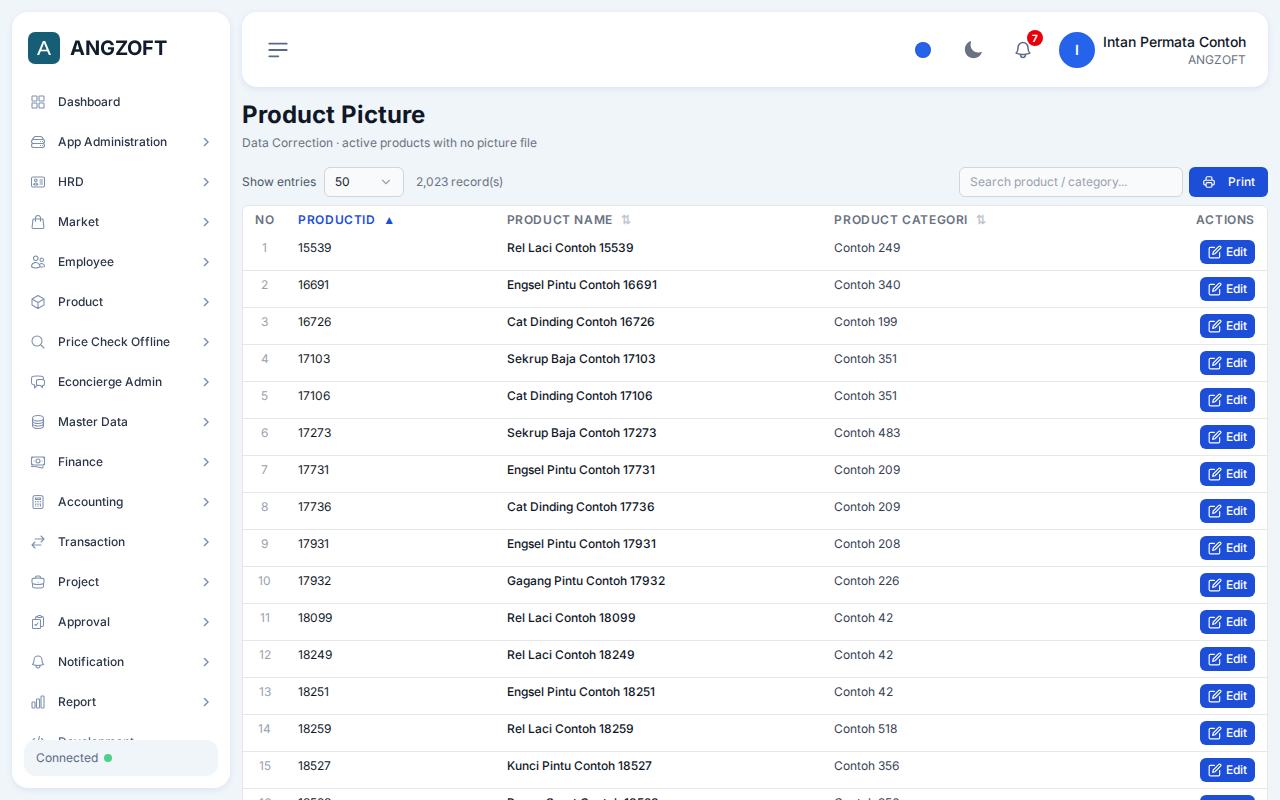Image resolution: width=1280 pixels, height=800 pixels.
Task: Click the Product box icon
Action: tap(38, 302)
